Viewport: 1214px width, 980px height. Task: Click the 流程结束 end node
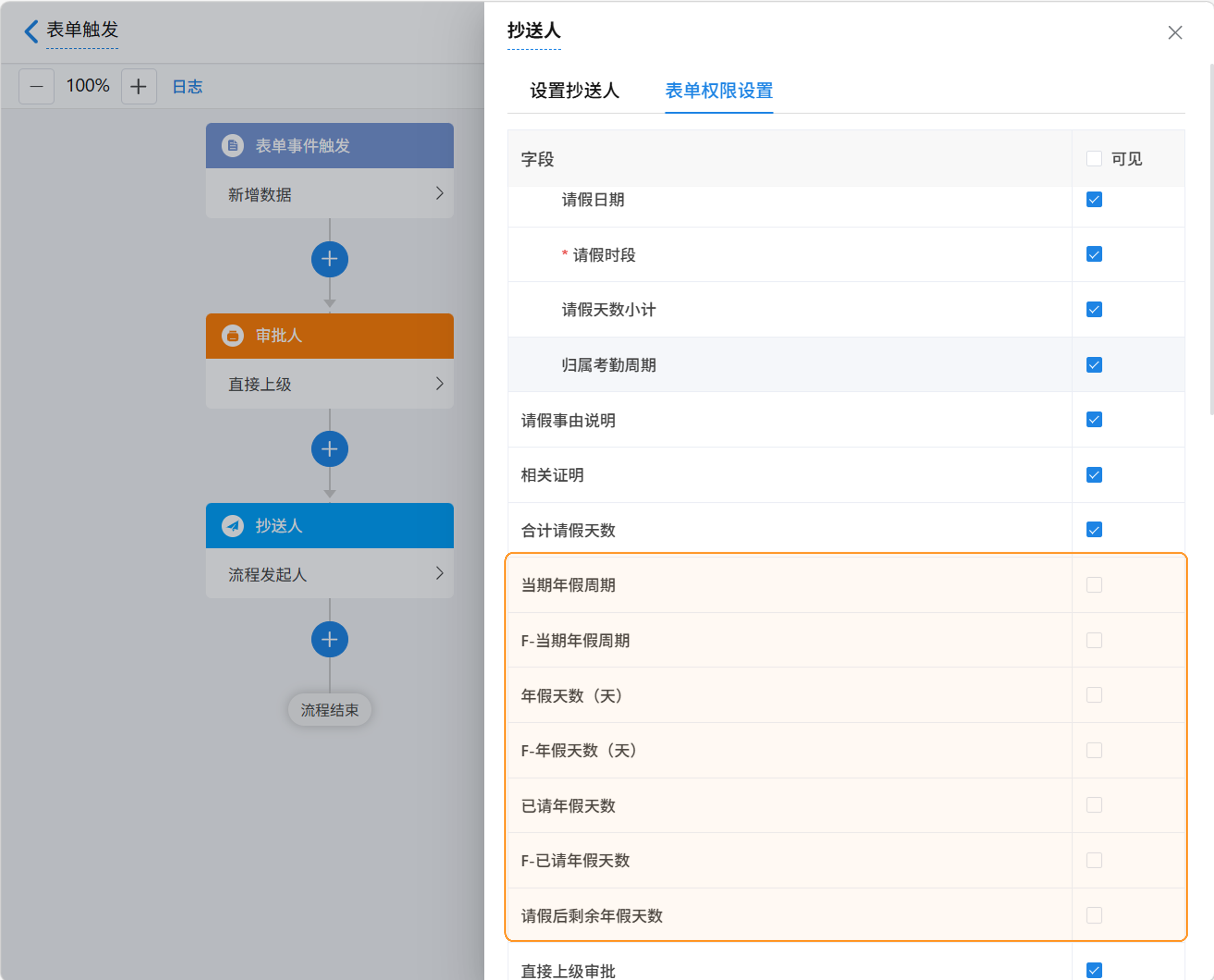tap(329, 710)
